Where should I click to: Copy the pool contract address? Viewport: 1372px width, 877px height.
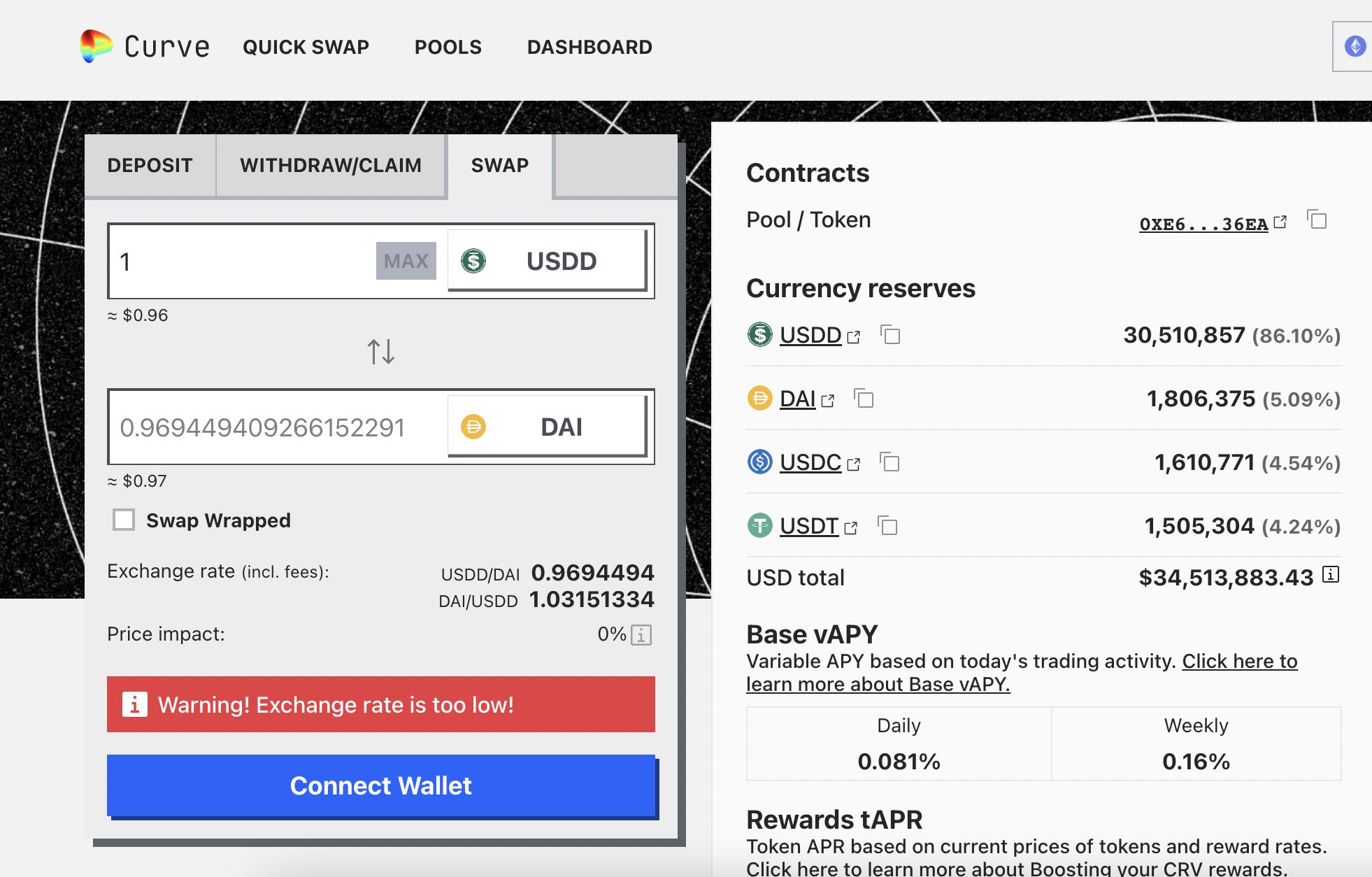click(x=1317, y=220)
